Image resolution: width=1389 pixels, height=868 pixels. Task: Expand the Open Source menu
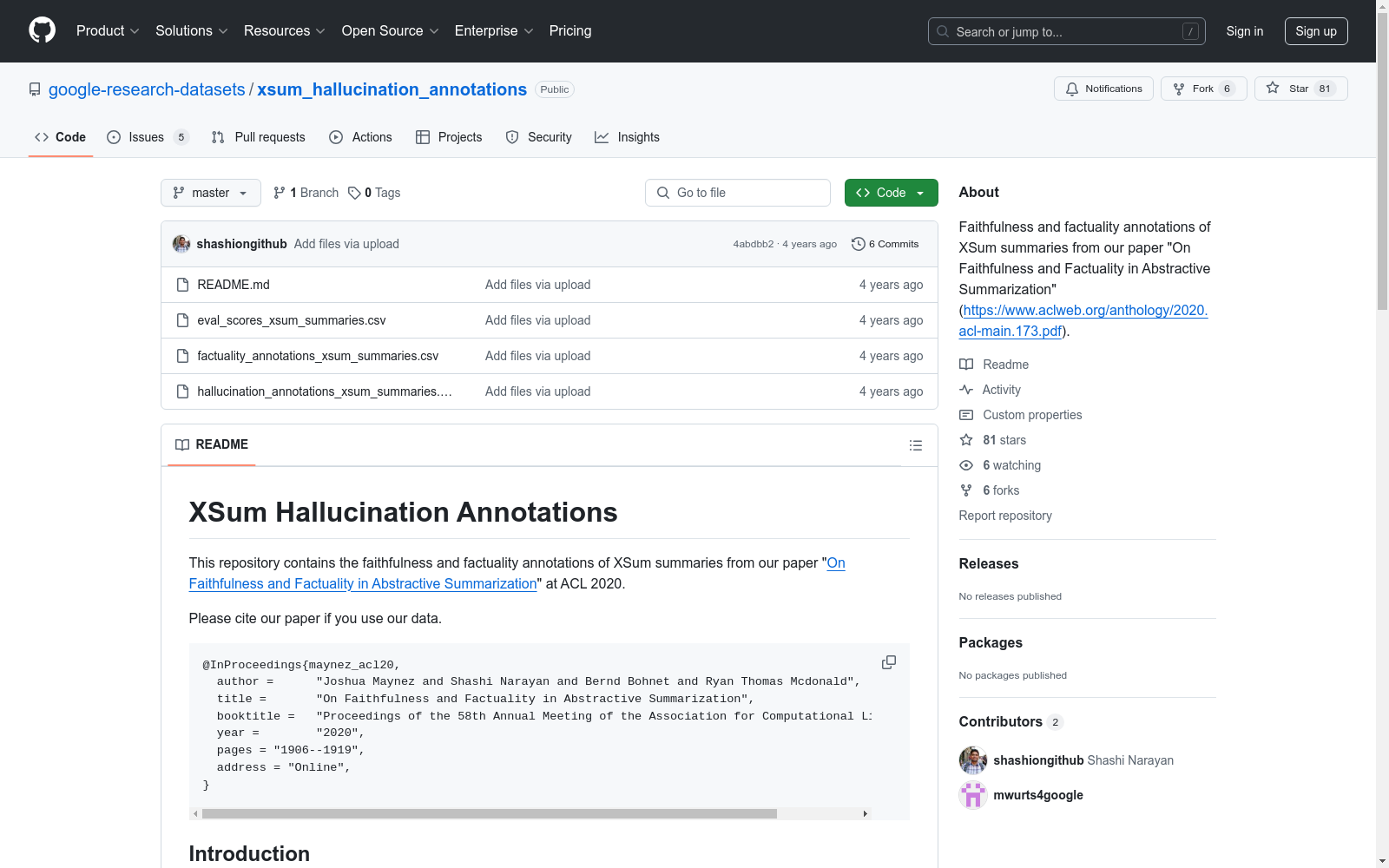coord(391,31)
